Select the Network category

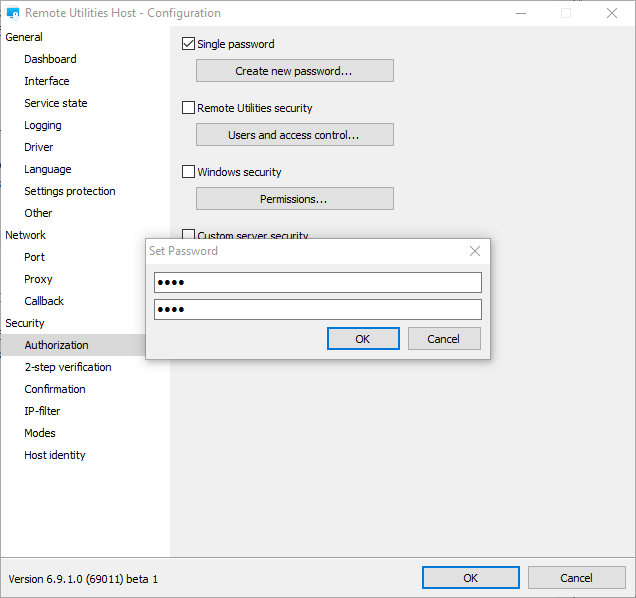coord(26,235)
